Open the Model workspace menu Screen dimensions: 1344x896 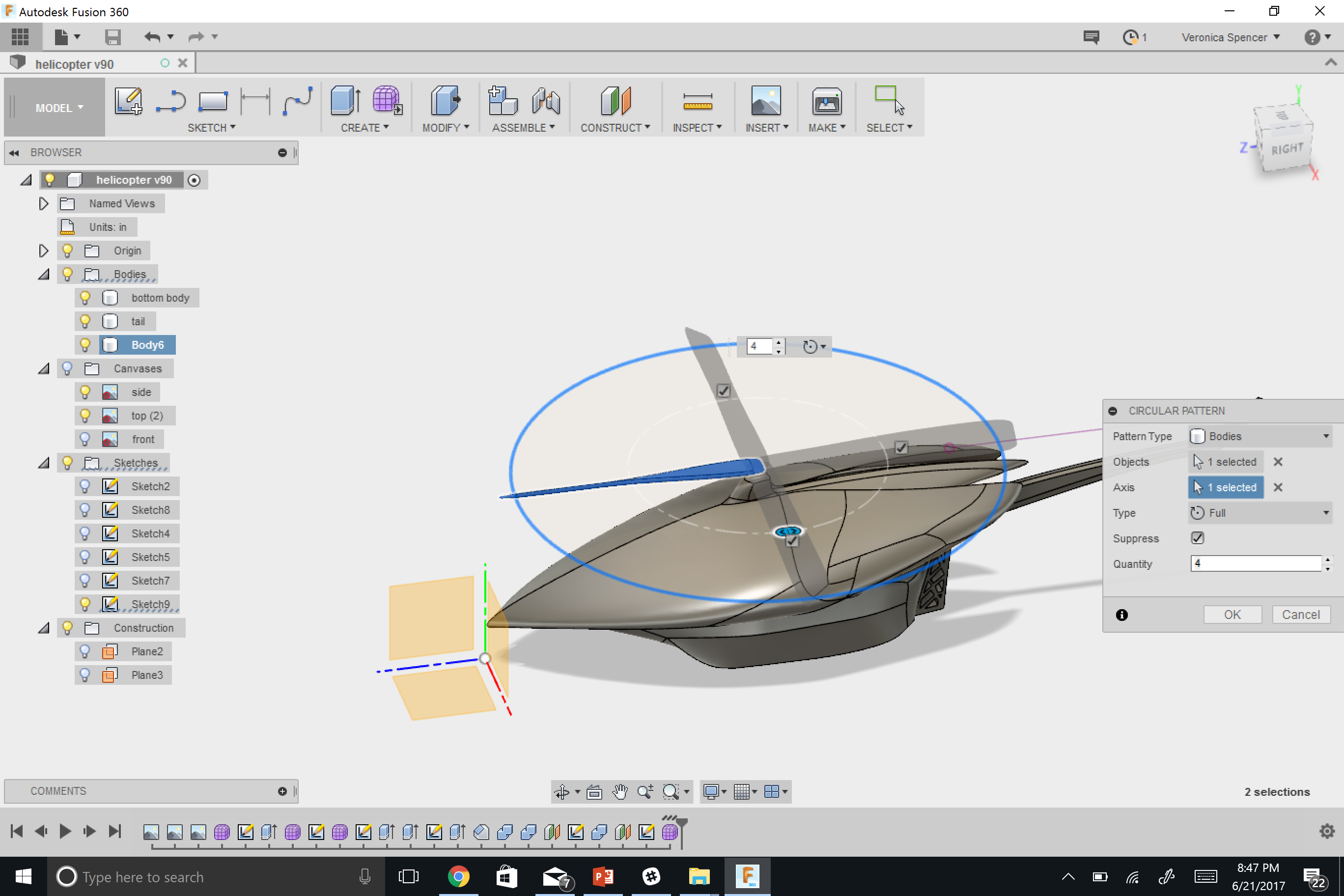(56, 108)
